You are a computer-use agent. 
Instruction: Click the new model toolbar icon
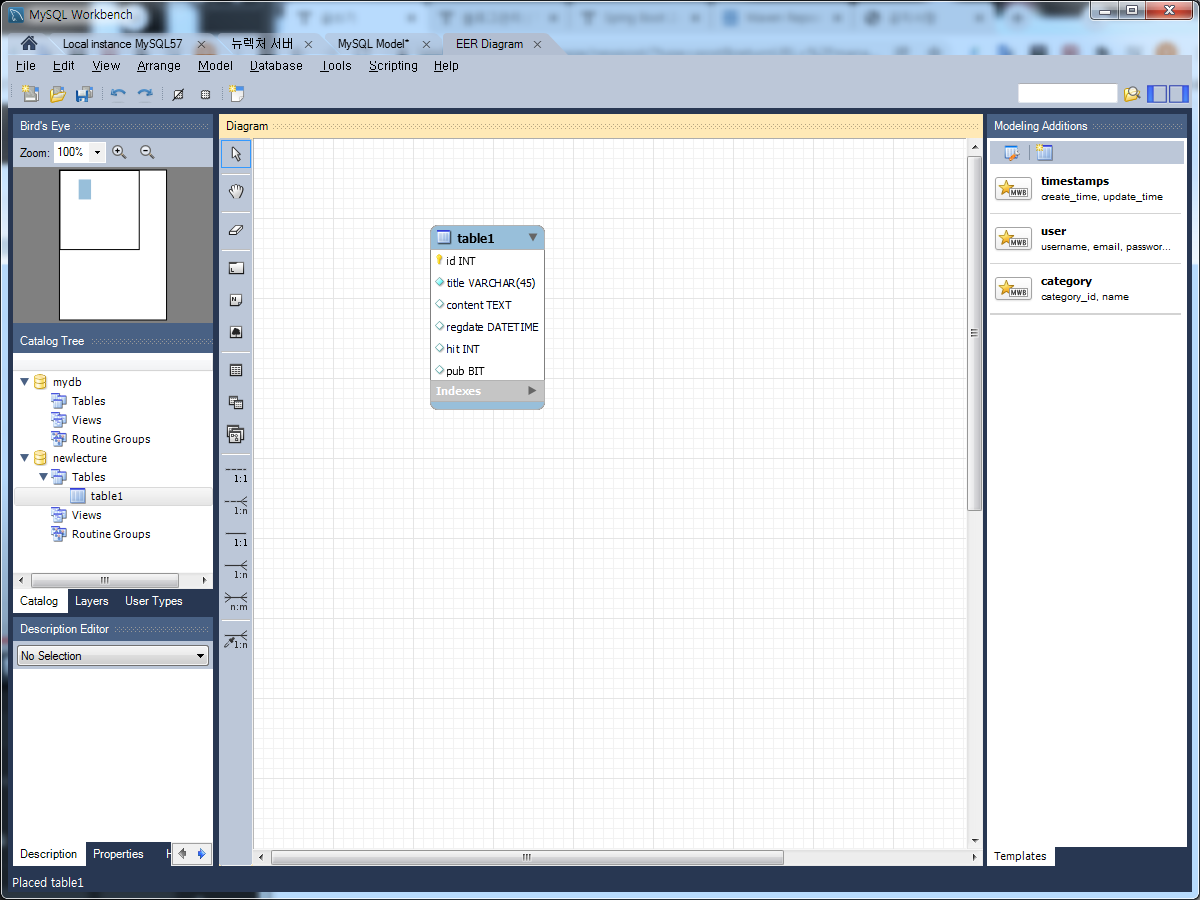point(31,94)
